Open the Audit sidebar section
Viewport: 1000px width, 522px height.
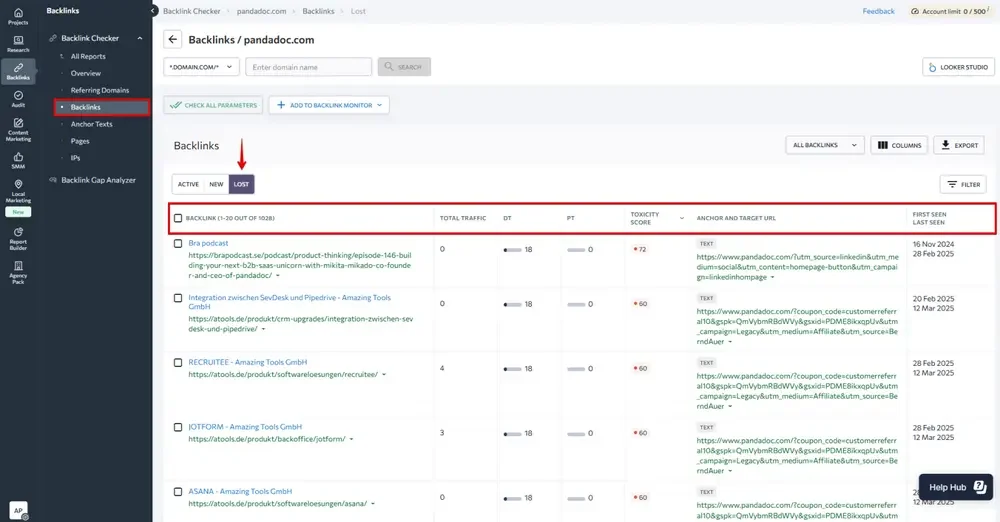(18, 99)
